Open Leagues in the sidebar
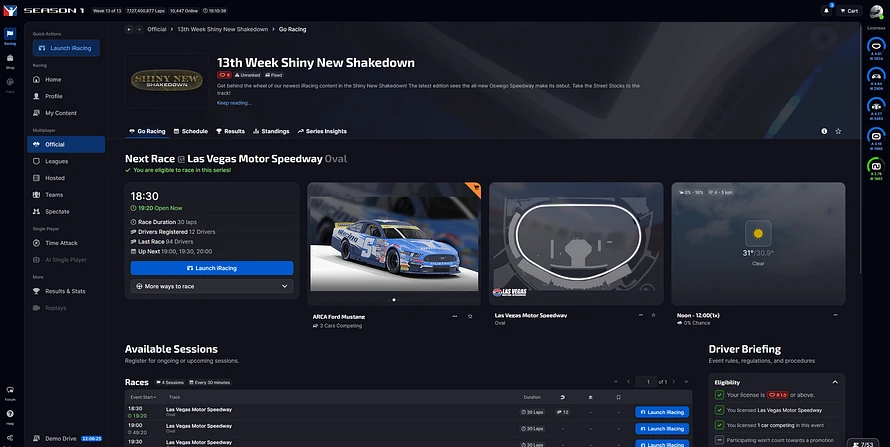Image resolution: width=890 pixels, height=447 pixels. pos(66,161)
